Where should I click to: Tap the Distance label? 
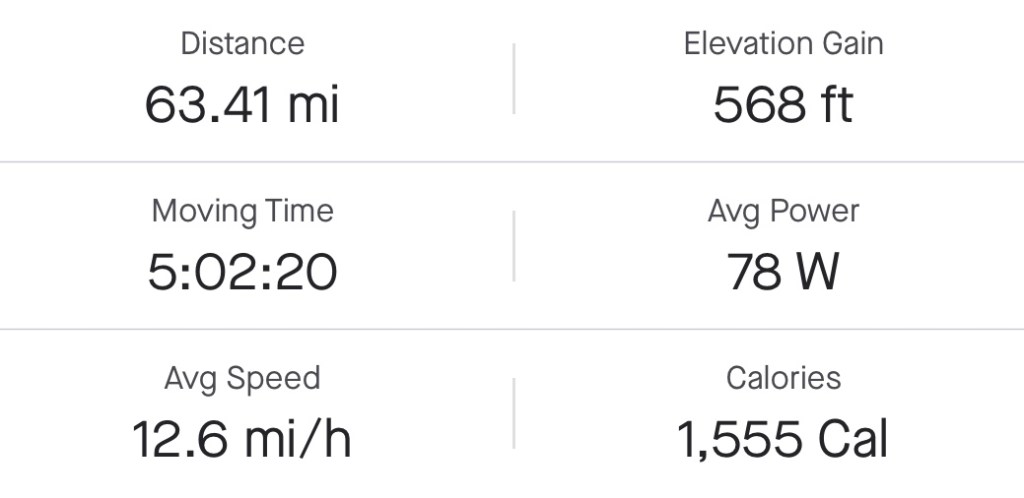[x=242, y=43]
